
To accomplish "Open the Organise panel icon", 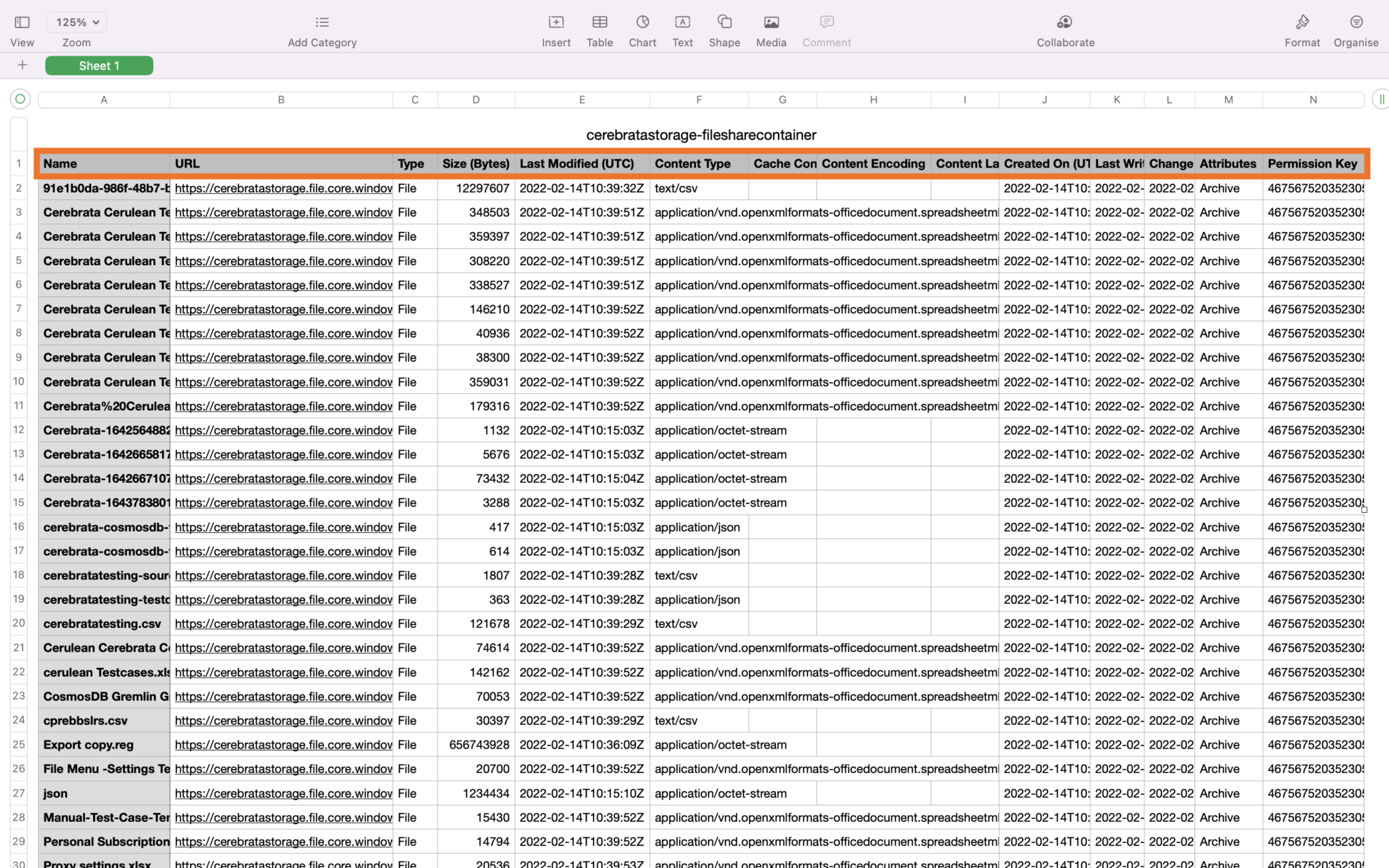I will (x=1356, y=22).
